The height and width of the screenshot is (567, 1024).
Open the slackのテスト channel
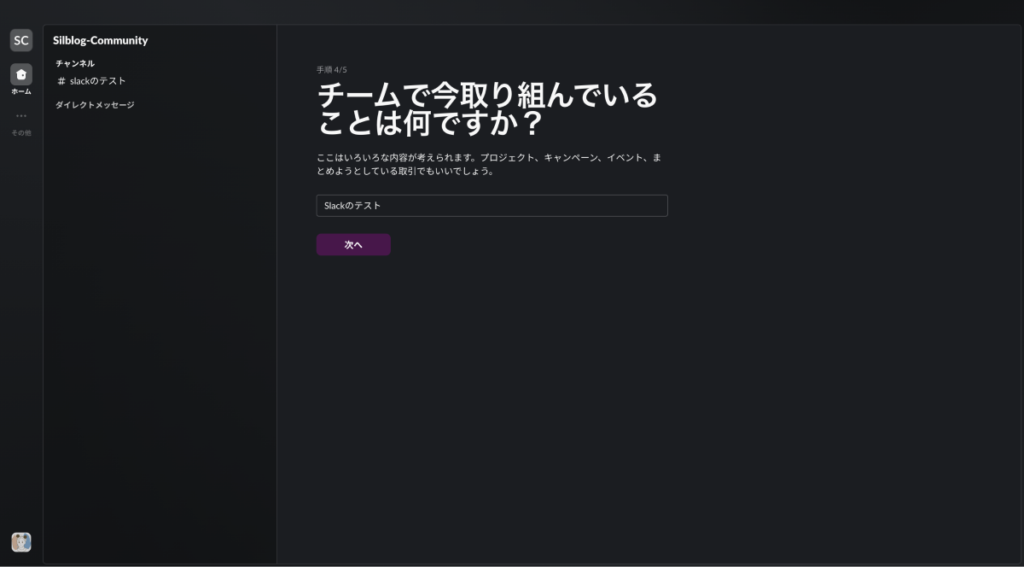[97, 81]
